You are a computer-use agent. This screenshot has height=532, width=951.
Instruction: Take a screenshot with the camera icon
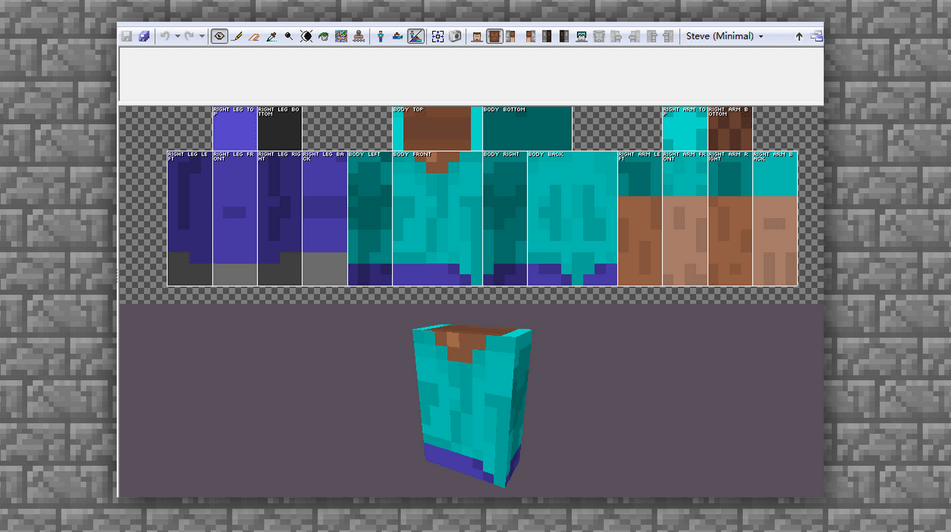click(455, 36)
